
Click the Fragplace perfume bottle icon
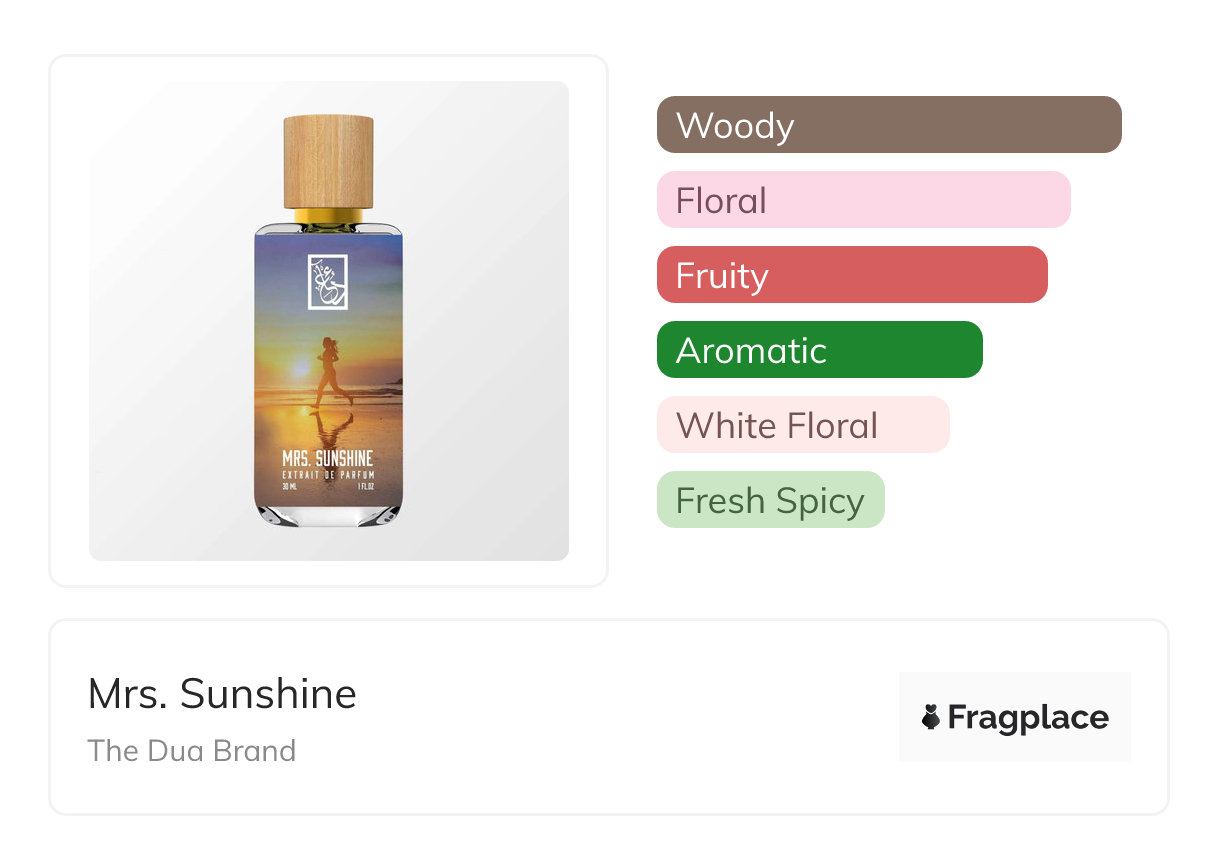(x=931, y=718)
